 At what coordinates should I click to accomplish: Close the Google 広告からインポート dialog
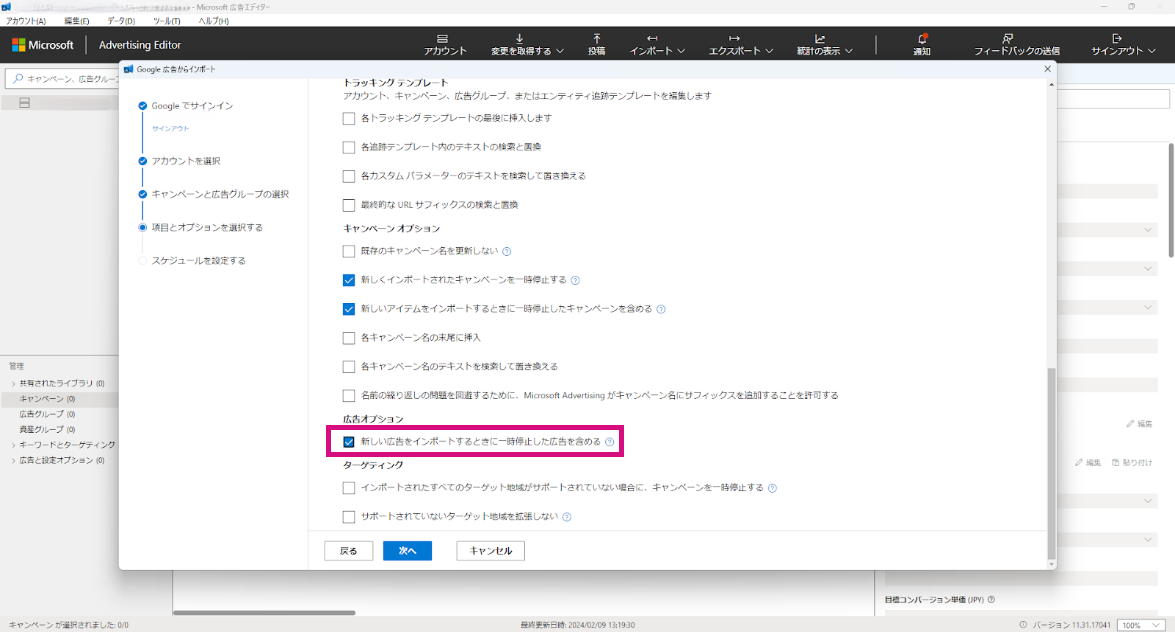tap(1048, 69)
